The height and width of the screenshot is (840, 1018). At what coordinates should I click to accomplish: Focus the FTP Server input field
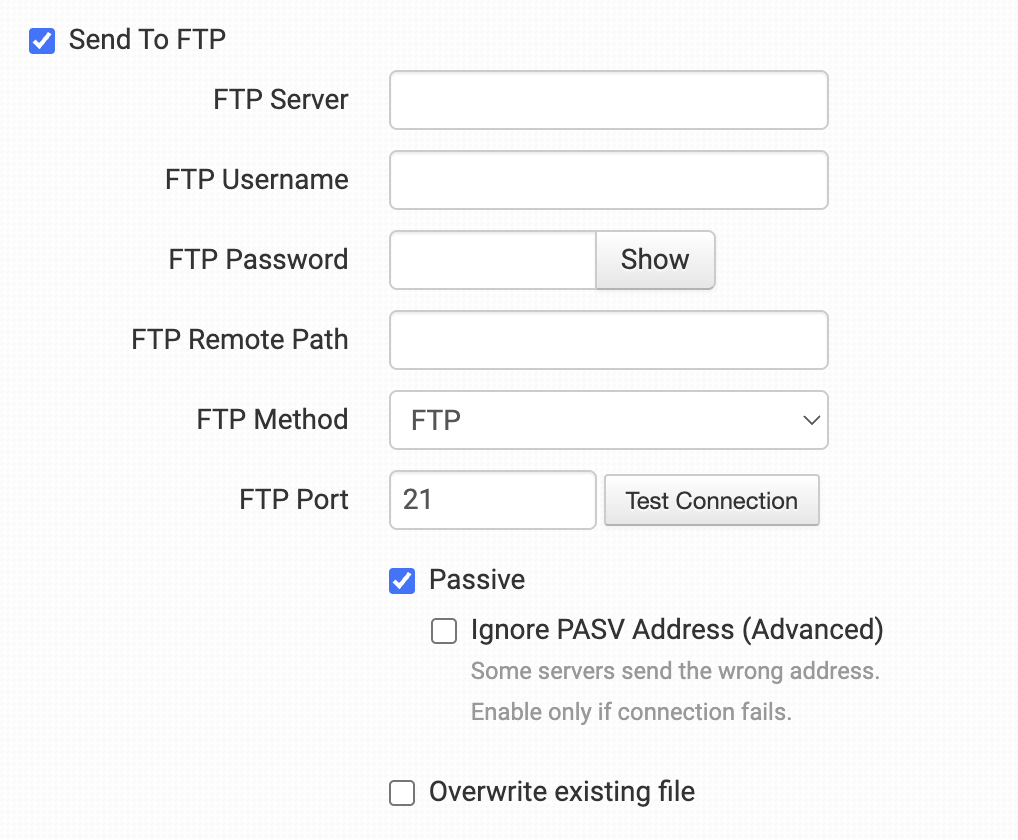point(608,100)
